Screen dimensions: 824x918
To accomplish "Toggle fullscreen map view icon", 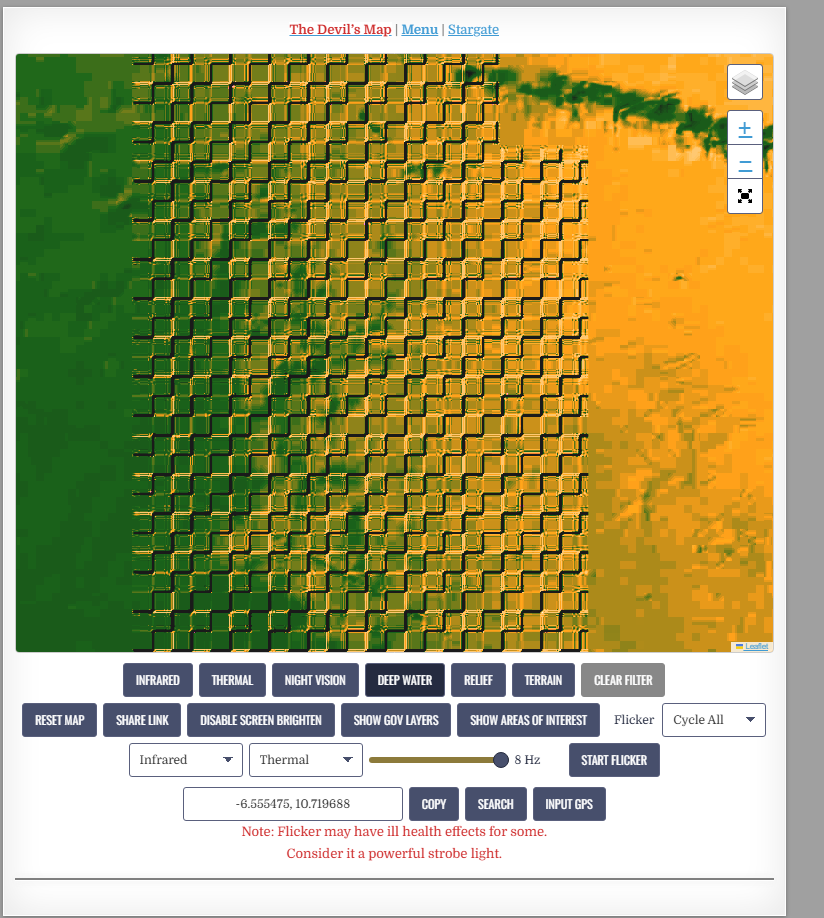I will (744, 196).
